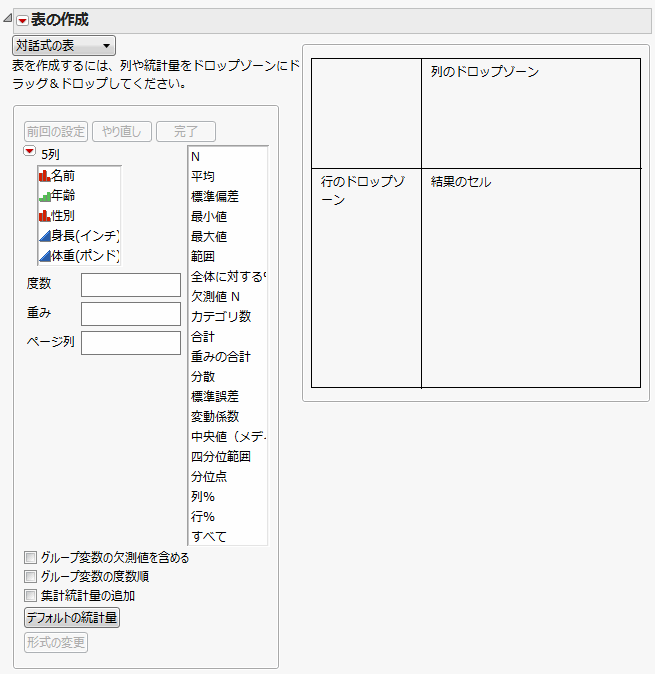This screenshot has height=674, width=655.
Task: Click the ordinal icon of the 年齢 column
Action: pyautogui.click(x=45, y=196)
